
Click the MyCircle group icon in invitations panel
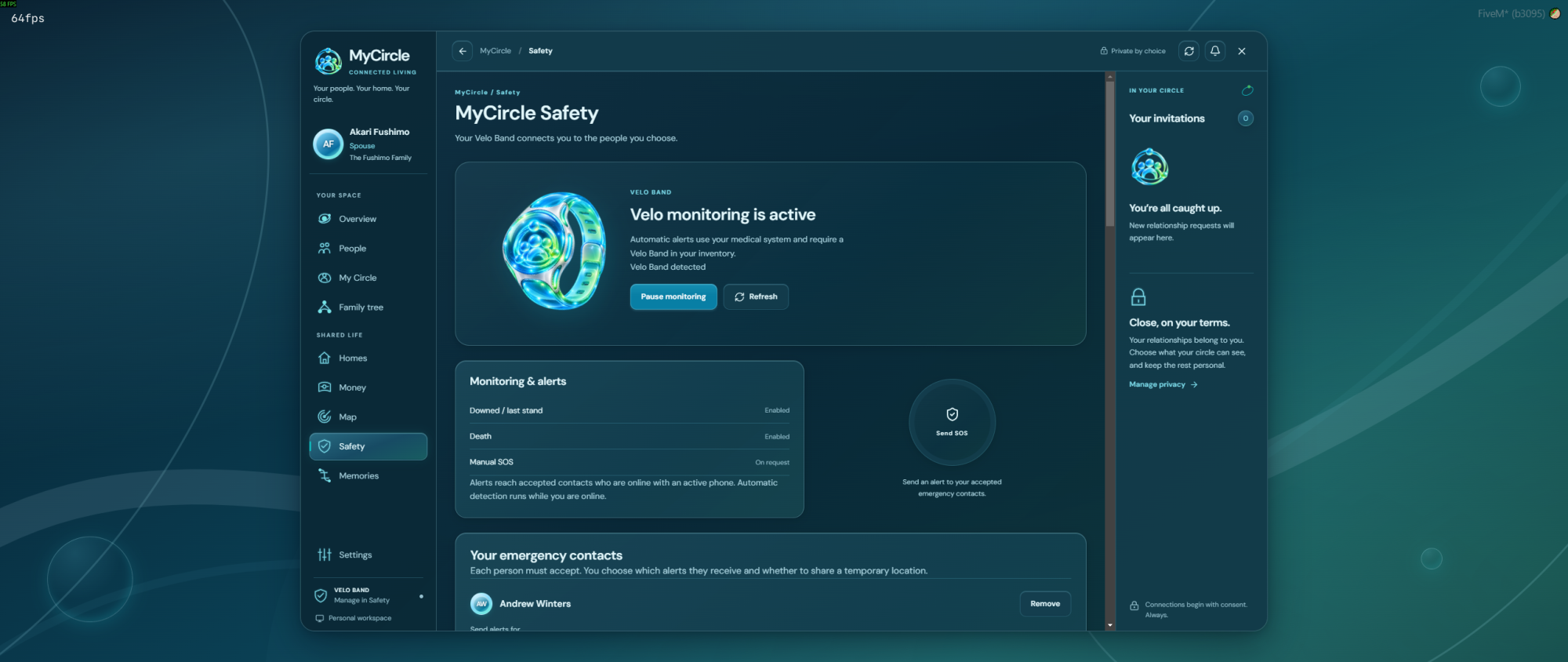coord(1149,166)
